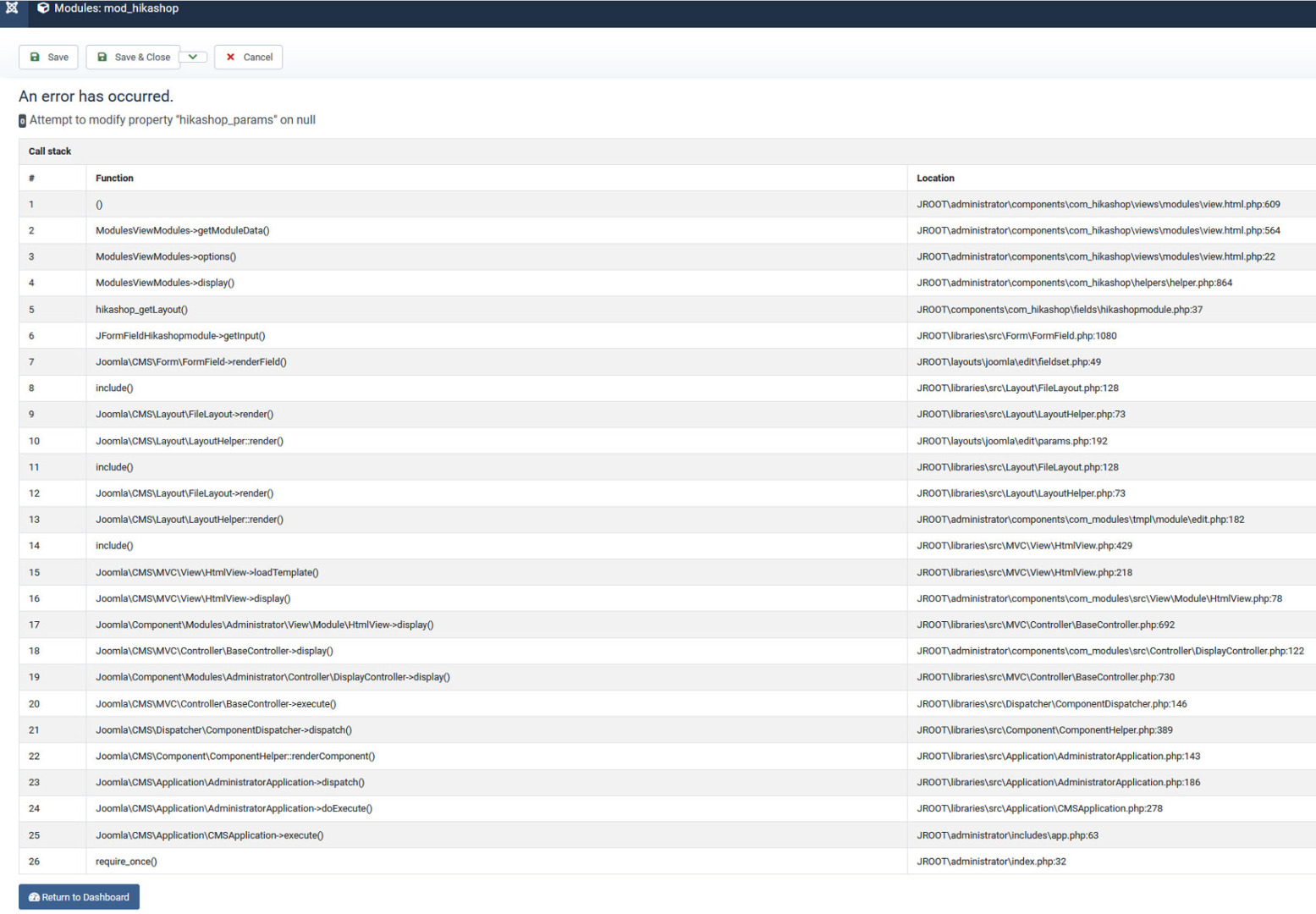This screenshot has height=914, width=1316.
Task: Click the 'Function' column header
Action: 114,178
